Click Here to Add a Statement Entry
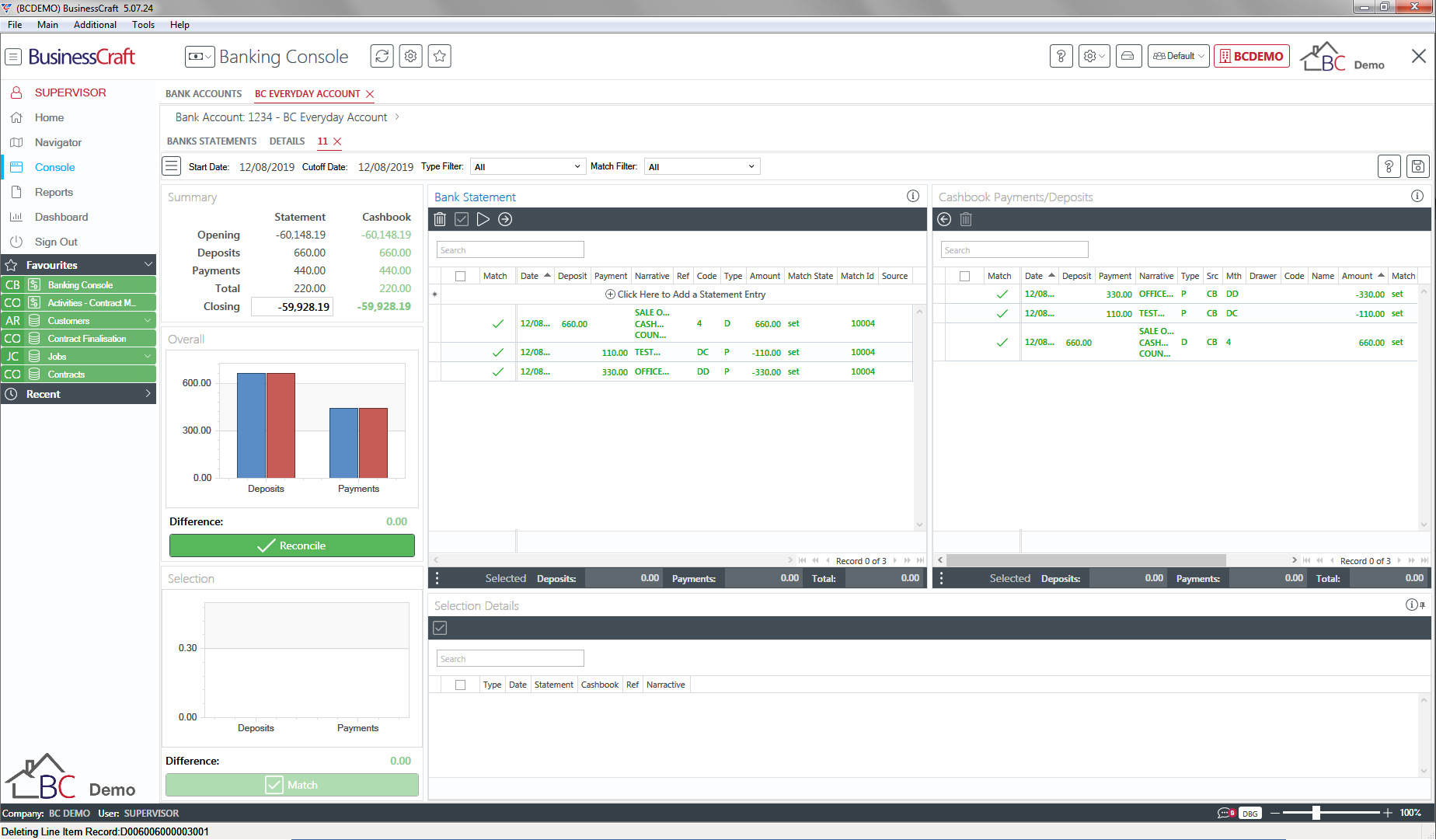 (685, 295)
